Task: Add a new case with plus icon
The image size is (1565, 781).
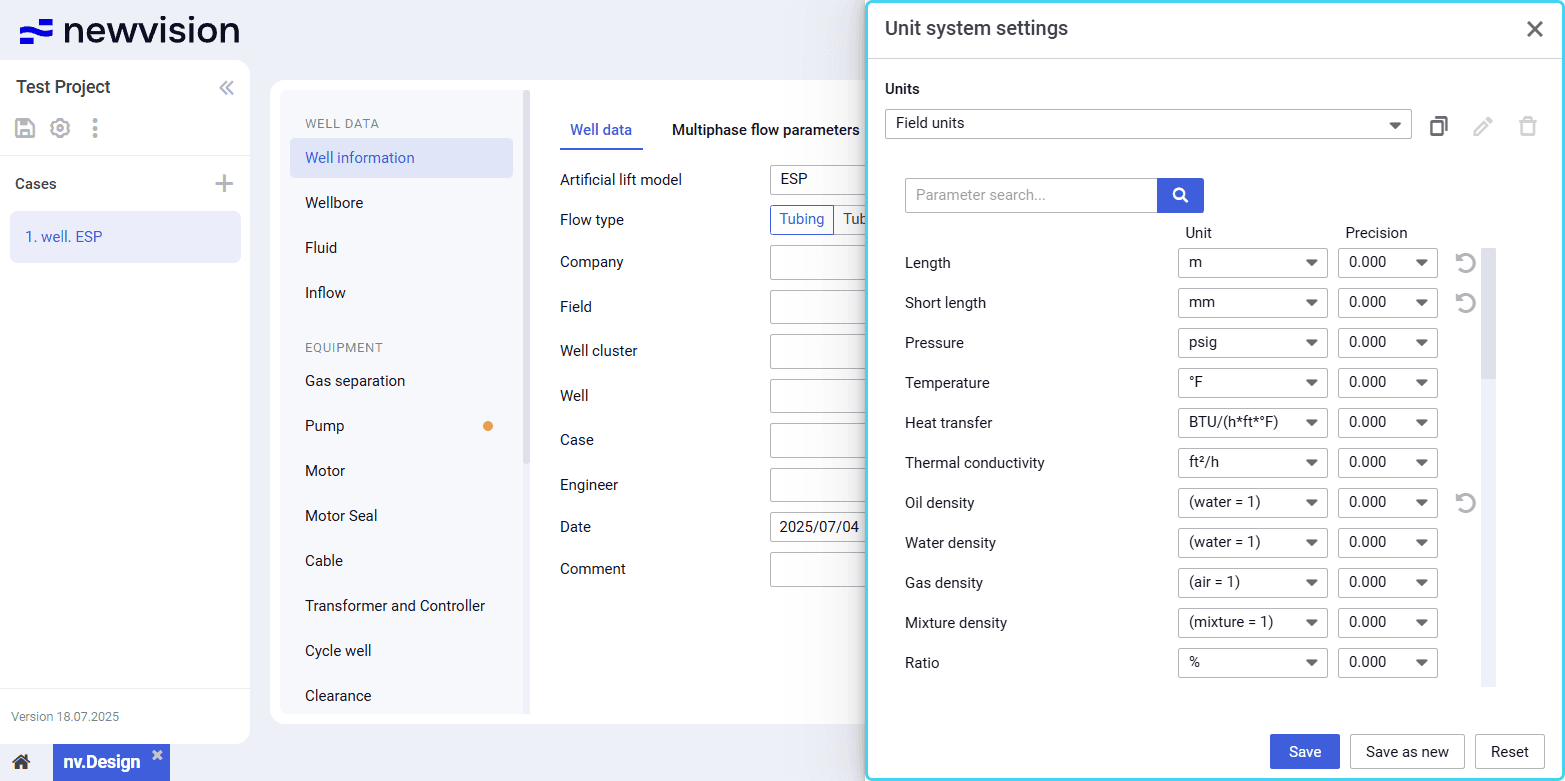Action: coord(224,184)
